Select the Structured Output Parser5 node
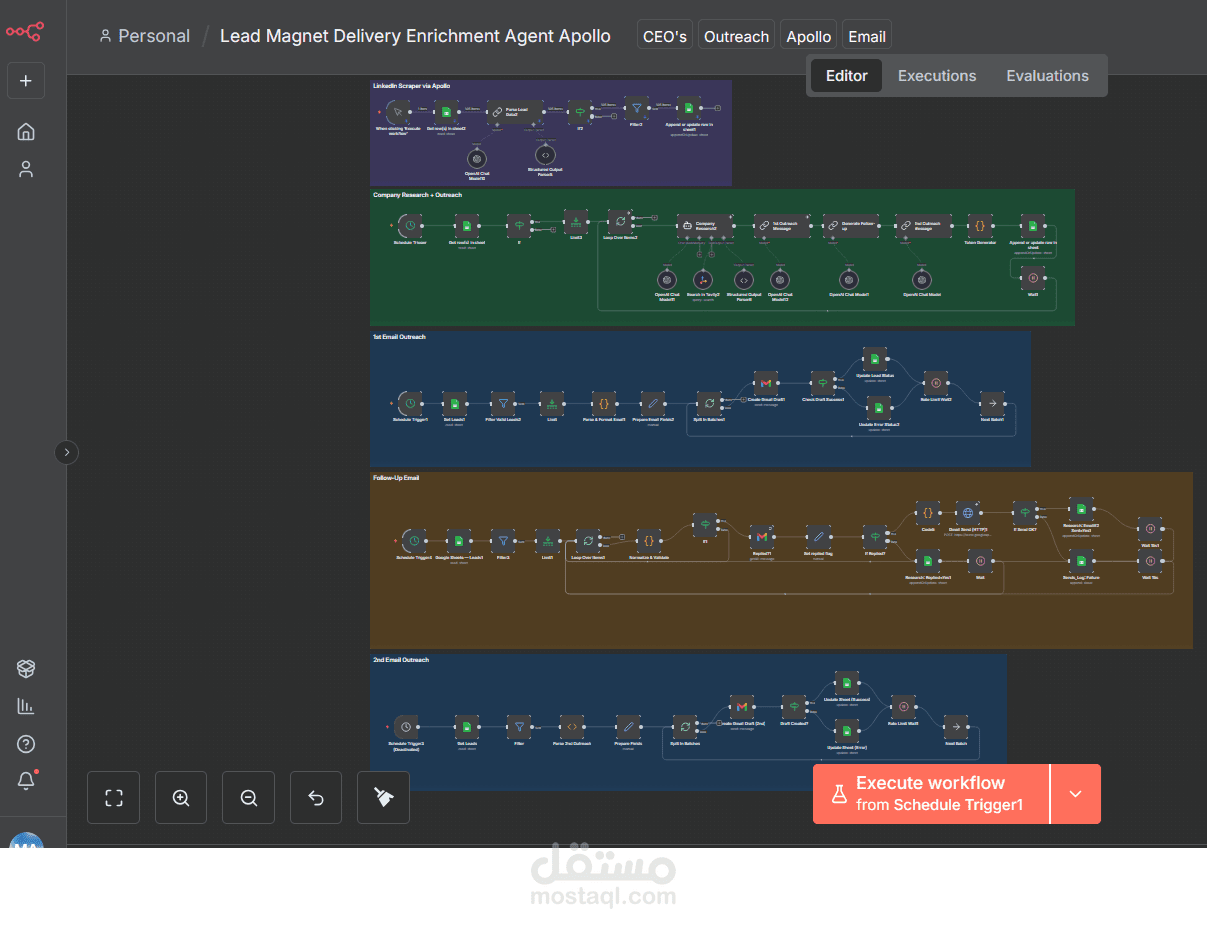 (x=545, y=155)
